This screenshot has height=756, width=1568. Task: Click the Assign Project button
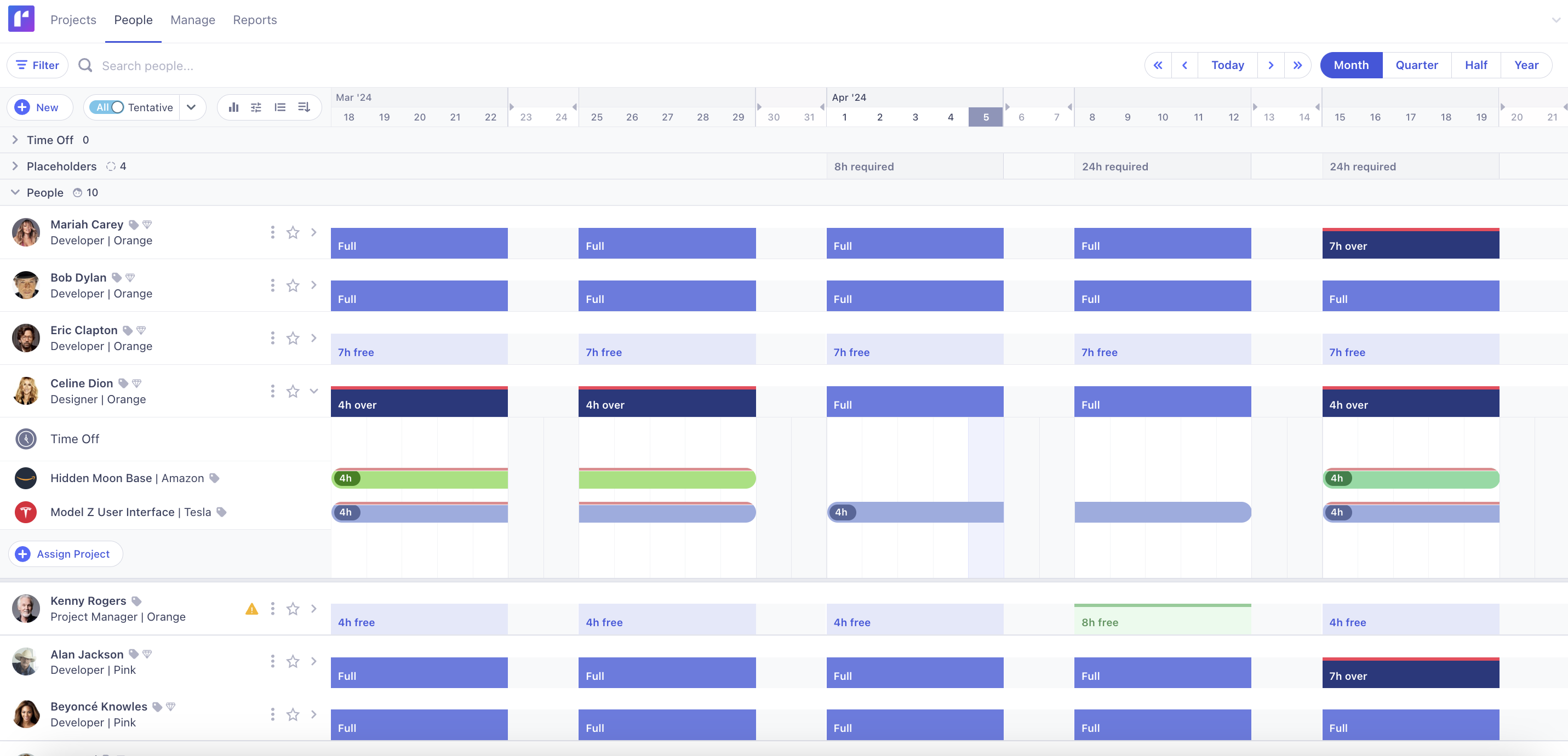pos(65,554)
